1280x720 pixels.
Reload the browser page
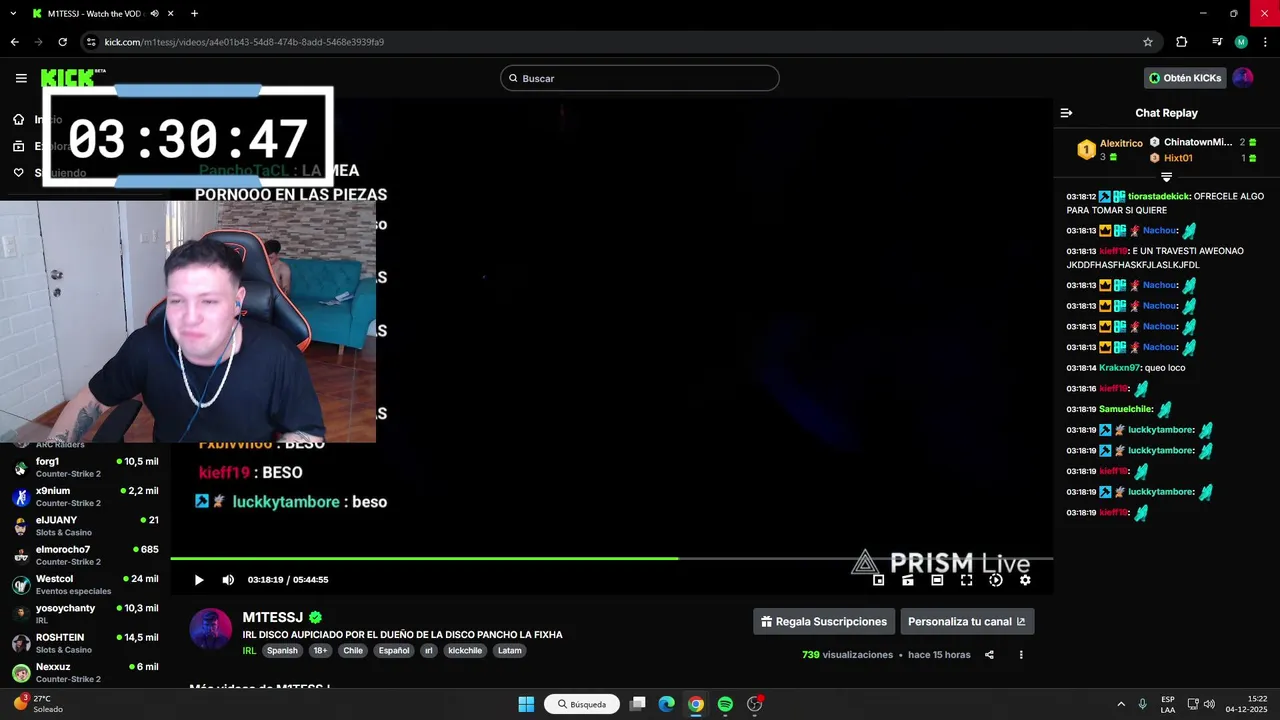pyautogui.click(x=62, y=42)
